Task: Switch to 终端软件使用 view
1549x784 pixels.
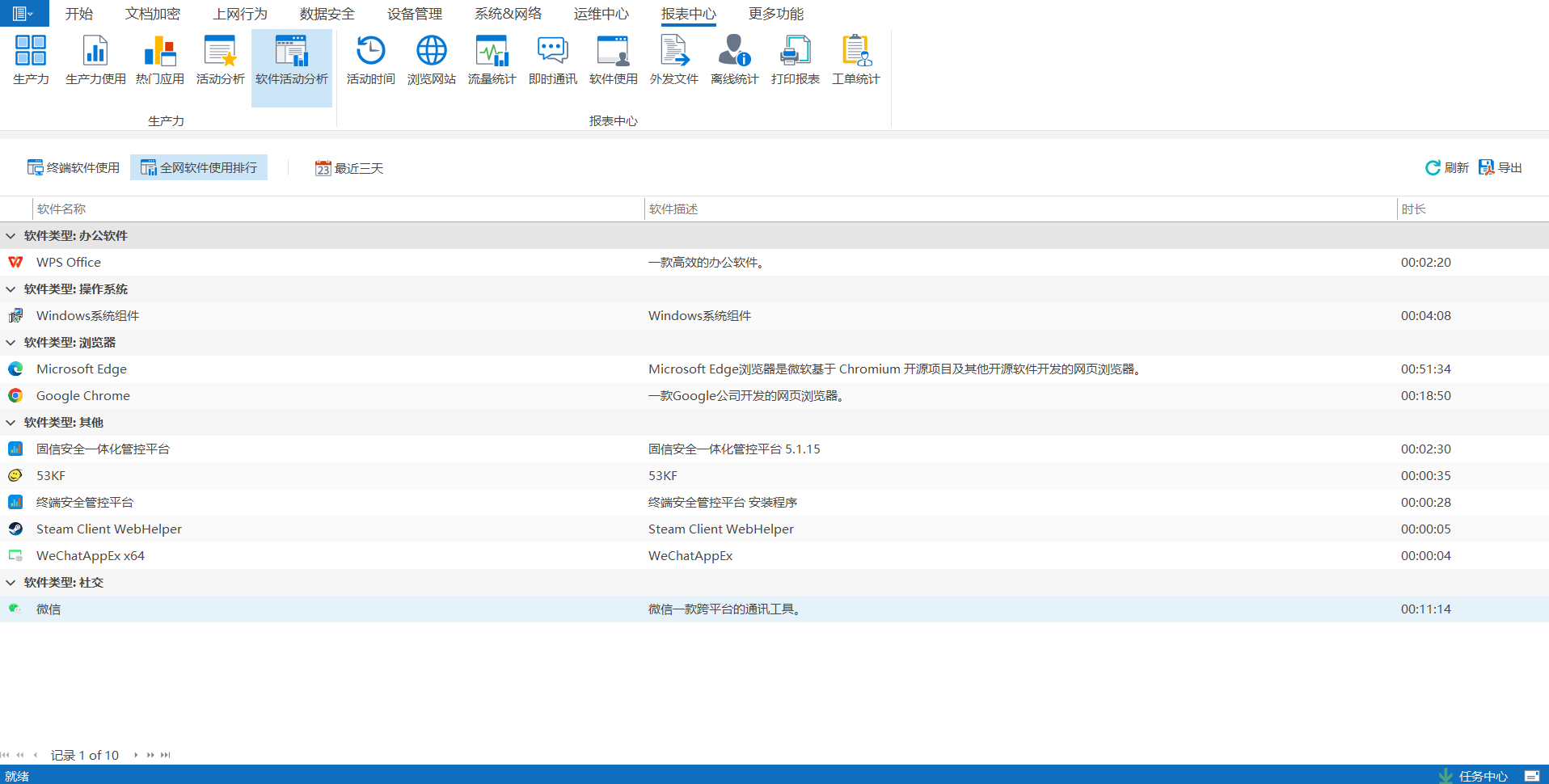Action: pyautogui.click(x=74, y=167)
